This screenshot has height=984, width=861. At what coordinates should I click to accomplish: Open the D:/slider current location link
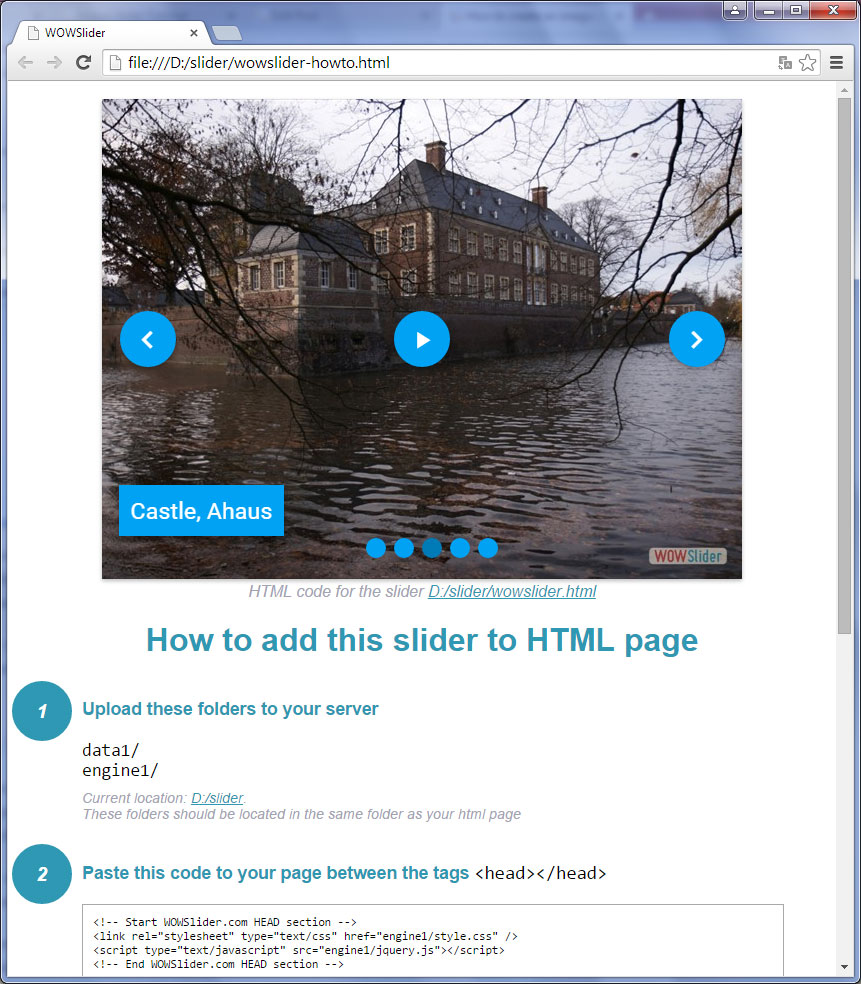217,797
